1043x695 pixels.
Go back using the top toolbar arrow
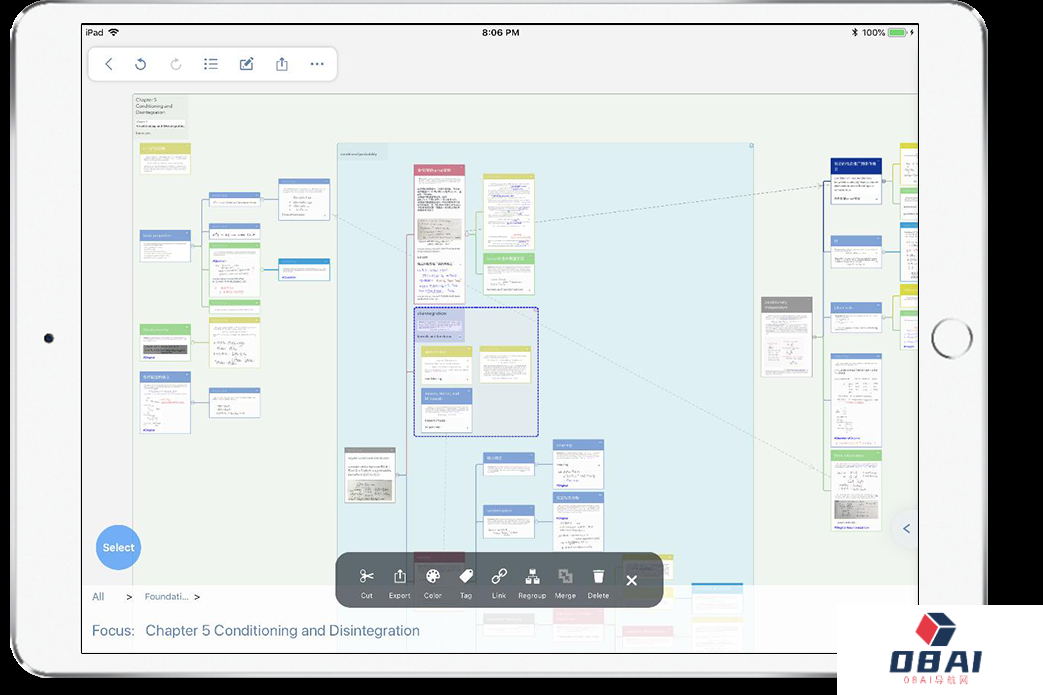[108, 64]
